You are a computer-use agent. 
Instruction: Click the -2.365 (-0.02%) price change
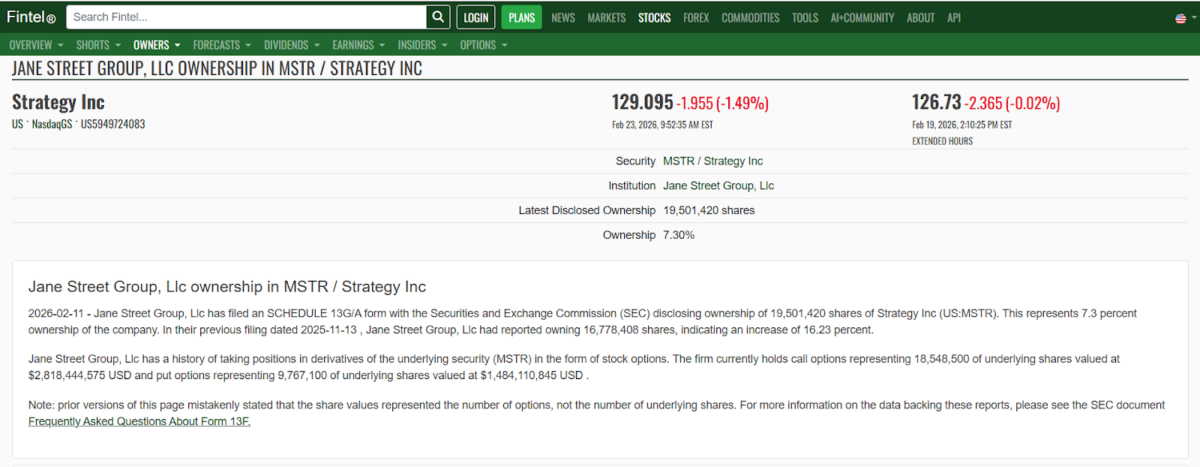pyautogui.click(x=1012, y=103)
